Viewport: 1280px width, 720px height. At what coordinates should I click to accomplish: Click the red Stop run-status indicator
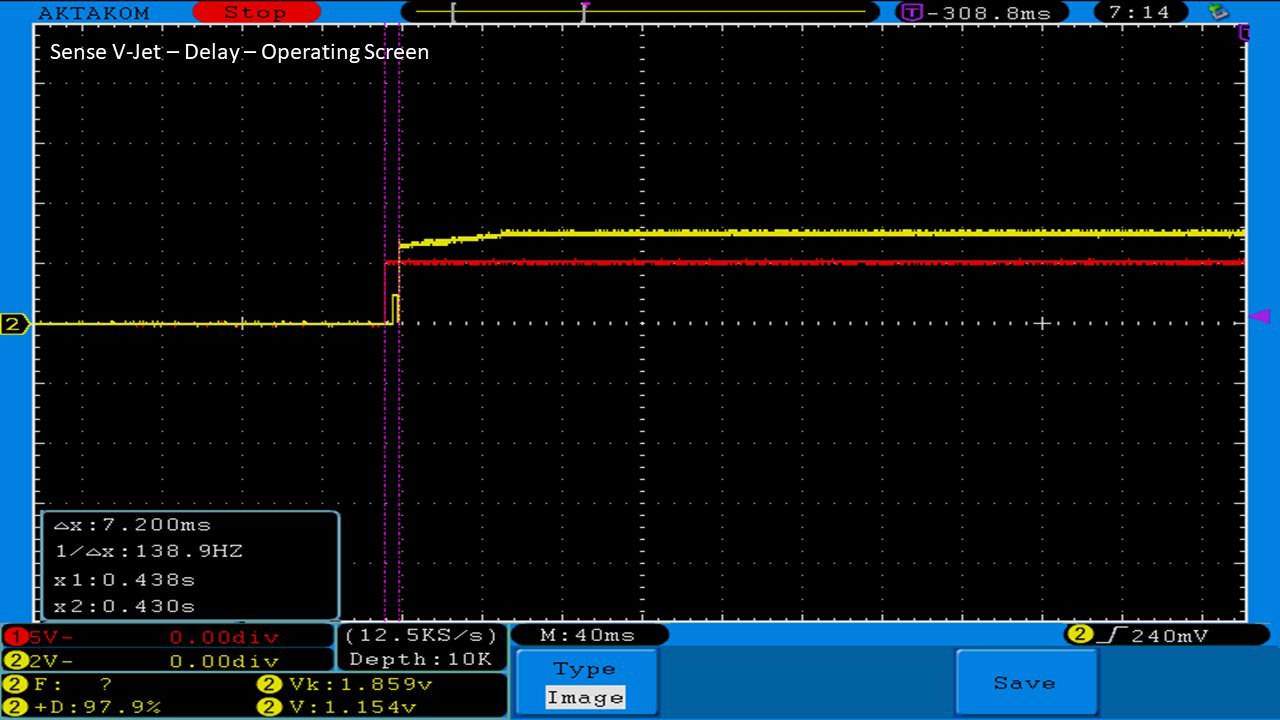[255, 13]
